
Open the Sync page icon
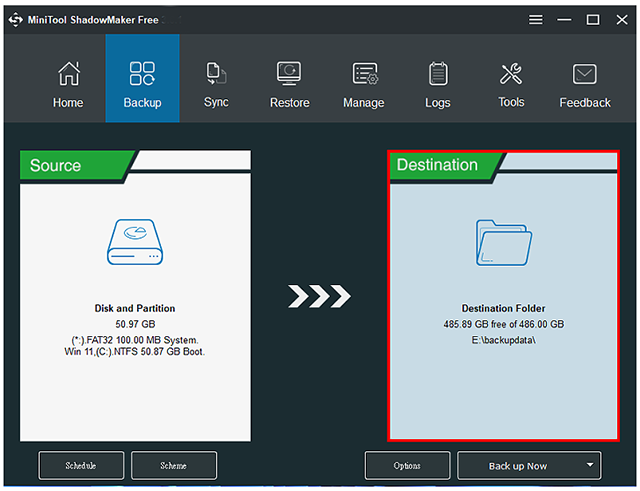click(x=216, y=73)
